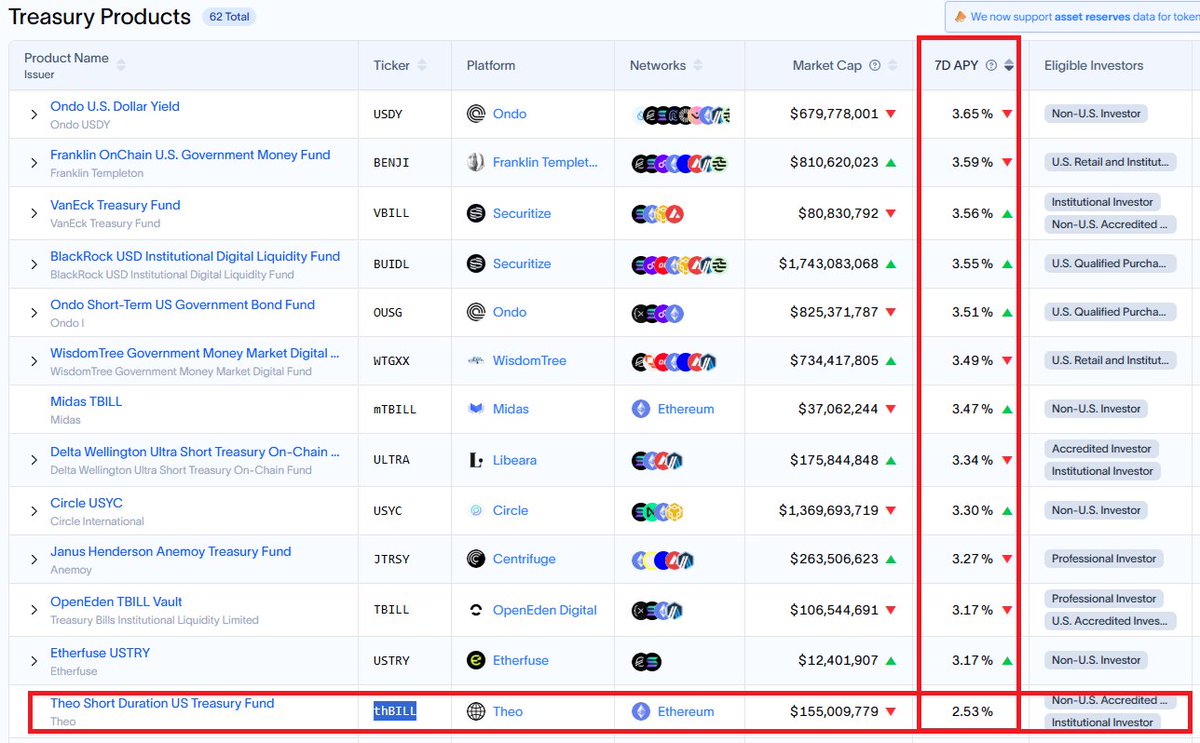Click the WisdomTree platform logo
The image size is (1200, 743).
(476, 360)
